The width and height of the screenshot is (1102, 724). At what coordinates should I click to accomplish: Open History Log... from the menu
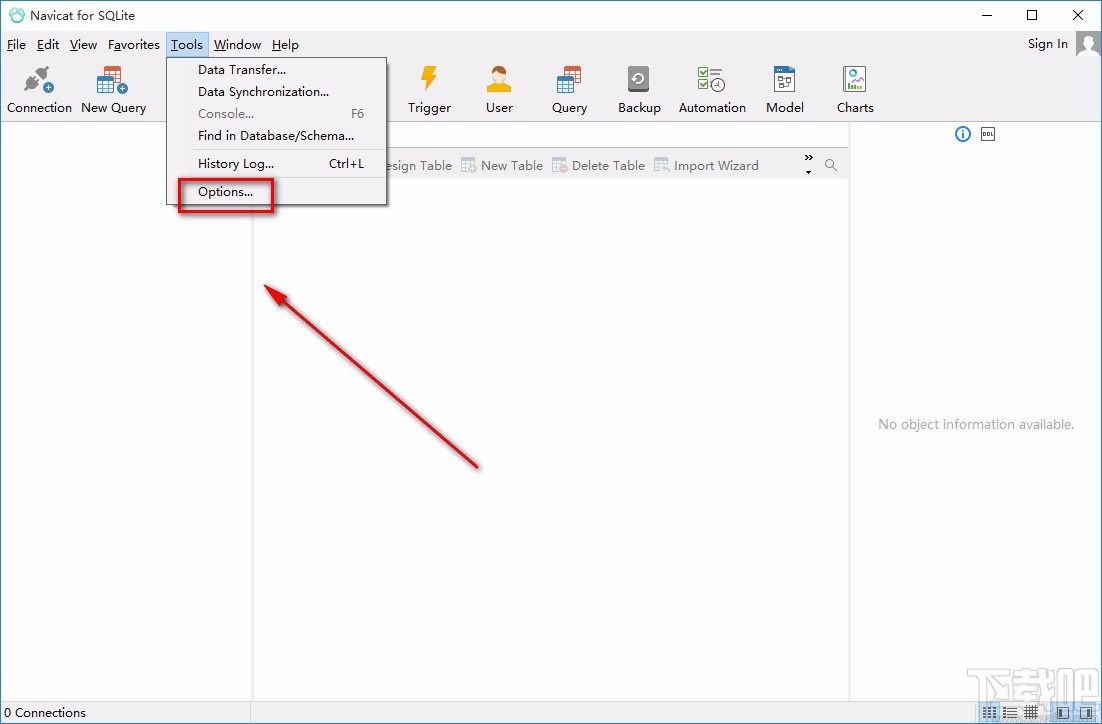tap(277, 164)
